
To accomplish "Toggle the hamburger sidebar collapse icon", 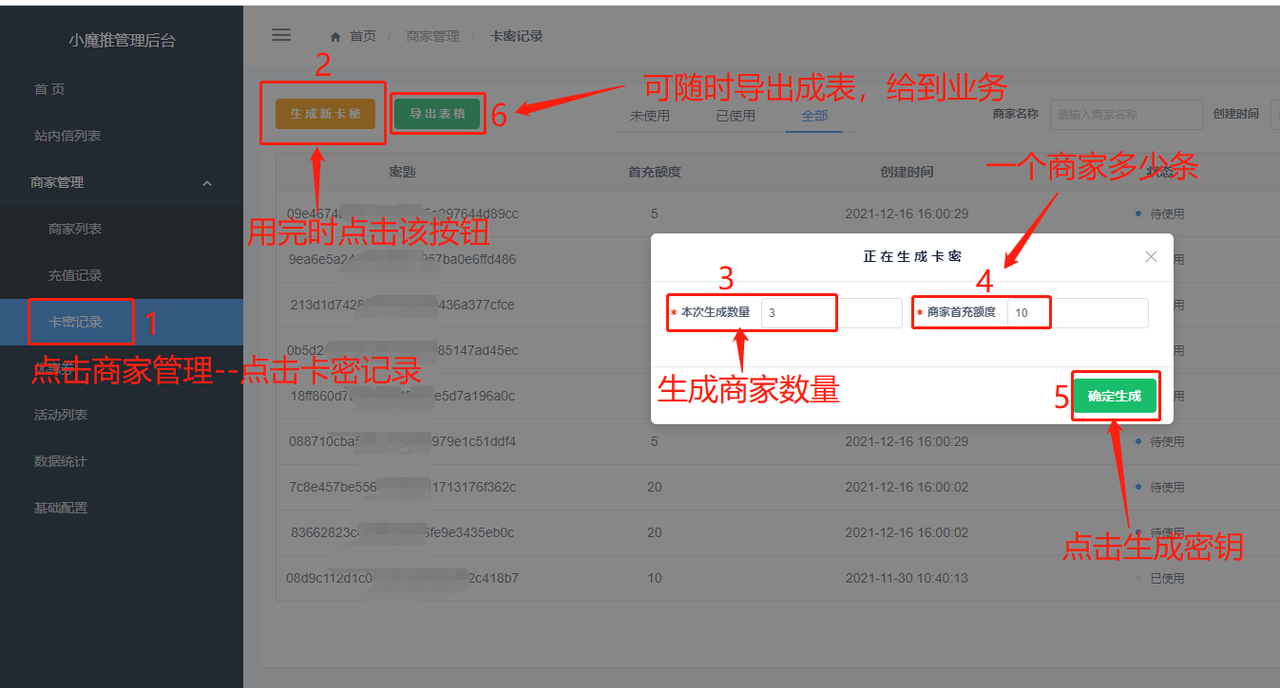I will (281, 35).
